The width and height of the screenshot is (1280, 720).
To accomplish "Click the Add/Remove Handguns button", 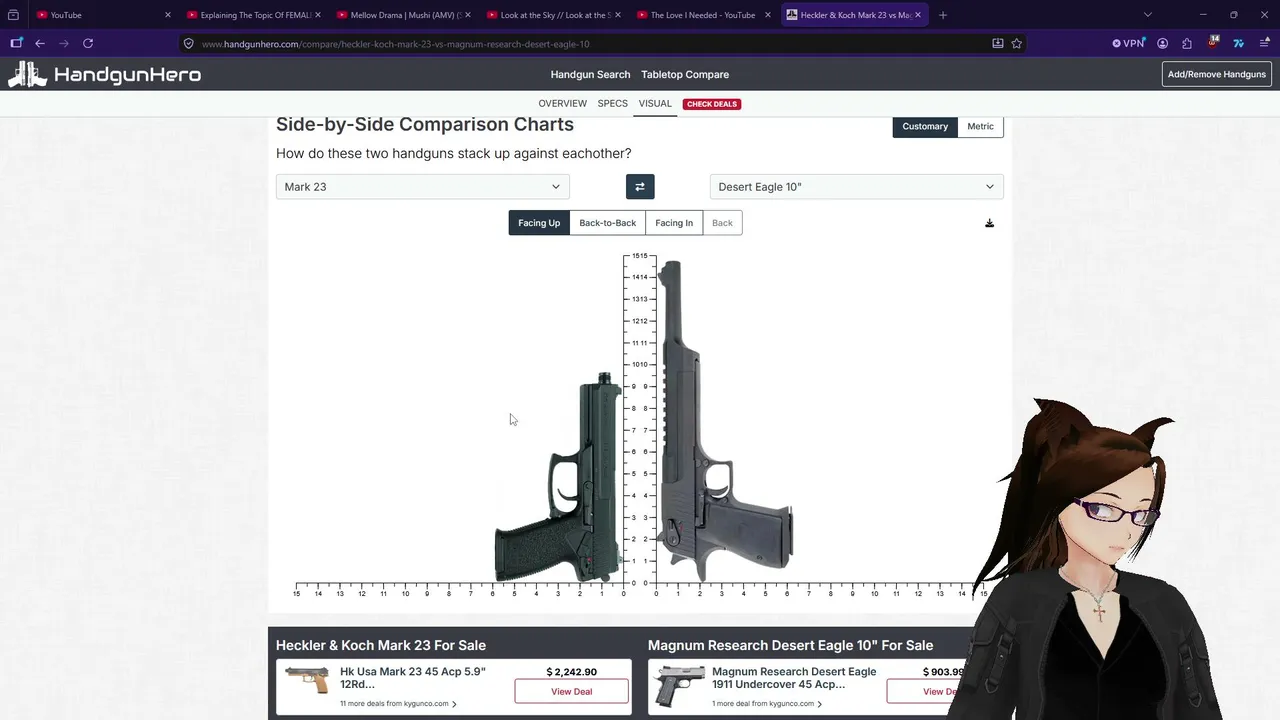I will [1217, 74].
